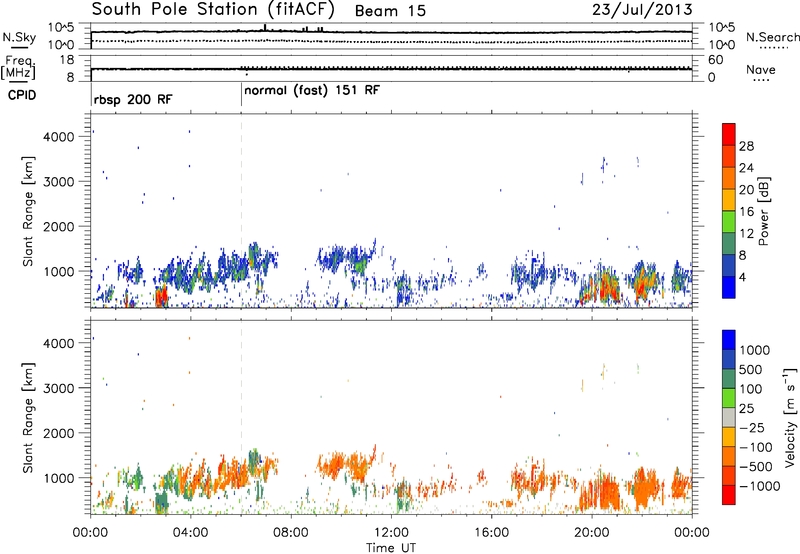This screenshot has height=554, width=800.
Task: Click the red high-power echo near 03:00 in power panel
Action: pyautogui.click(x=161, y=296)
